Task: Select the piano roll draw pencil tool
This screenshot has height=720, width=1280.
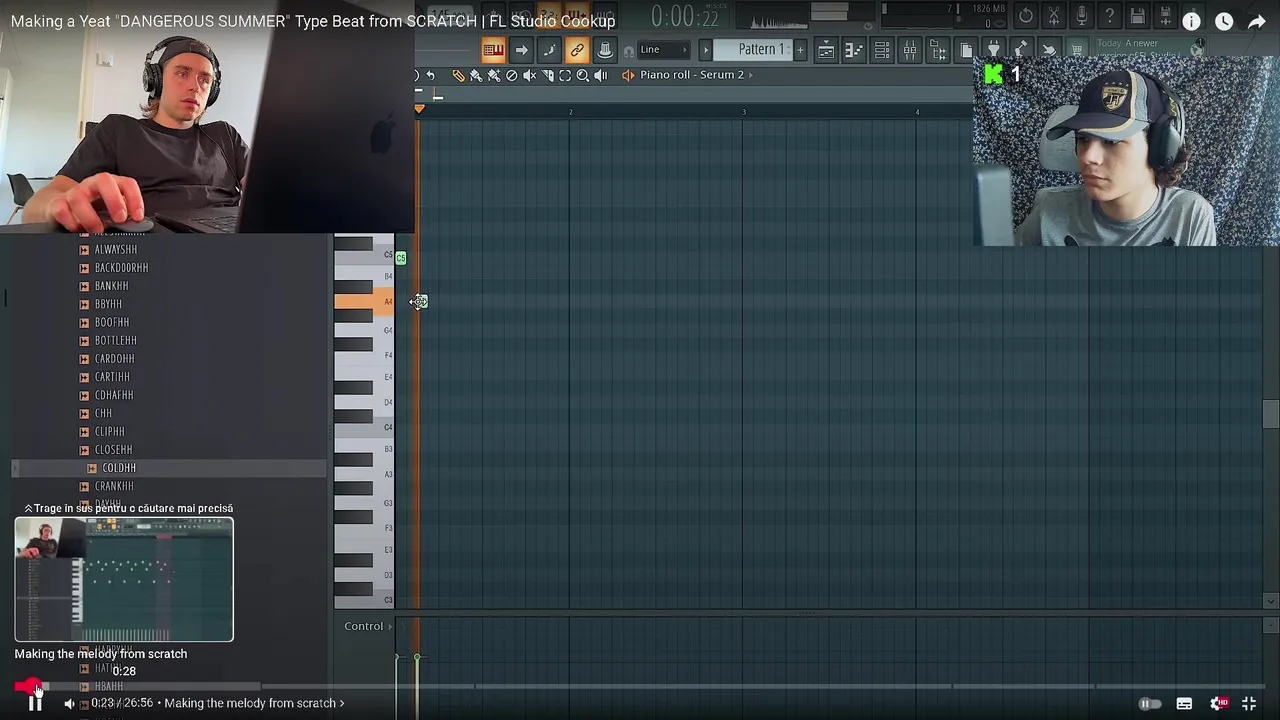Action: pyautogui.click(x=458, y=75)
